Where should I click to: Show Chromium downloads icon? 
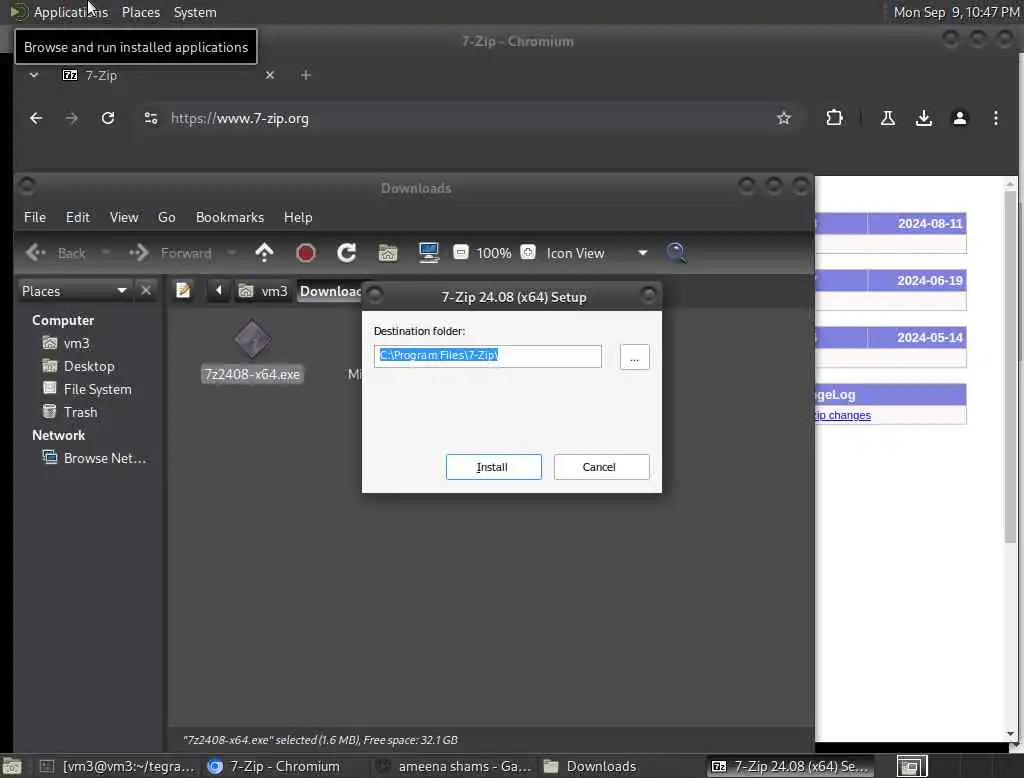tap(923, 118)
